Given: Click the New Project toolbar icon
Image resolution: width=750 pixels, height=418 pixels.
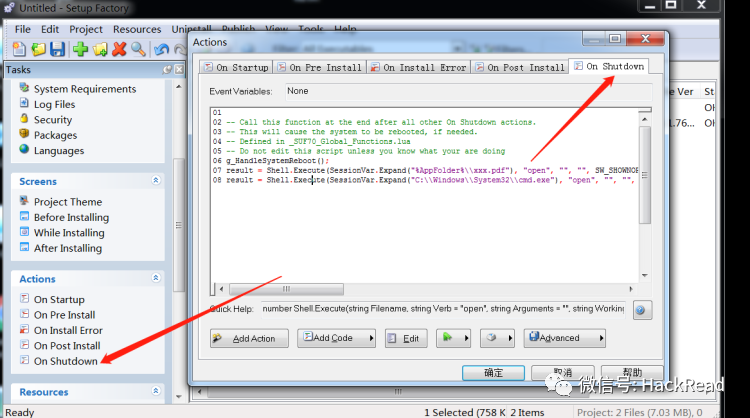Looking at the screenshot, I should click(19, 49).
